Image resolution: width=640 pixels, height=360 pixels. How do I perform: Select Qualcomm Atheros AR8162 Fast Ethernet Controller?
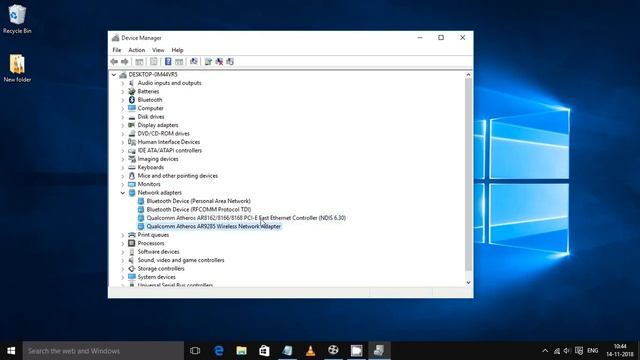point(246,218)
